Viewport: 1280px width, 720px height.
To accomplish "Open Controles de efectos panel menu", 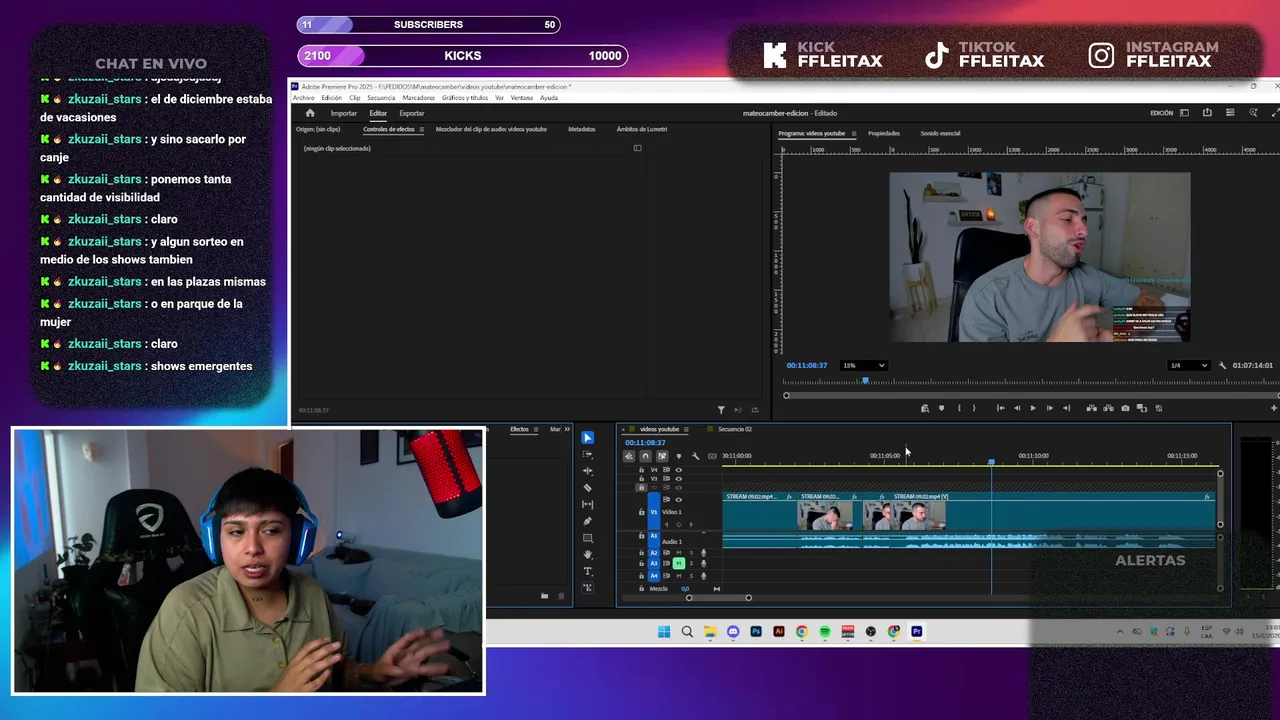I will tap(421, 130).
